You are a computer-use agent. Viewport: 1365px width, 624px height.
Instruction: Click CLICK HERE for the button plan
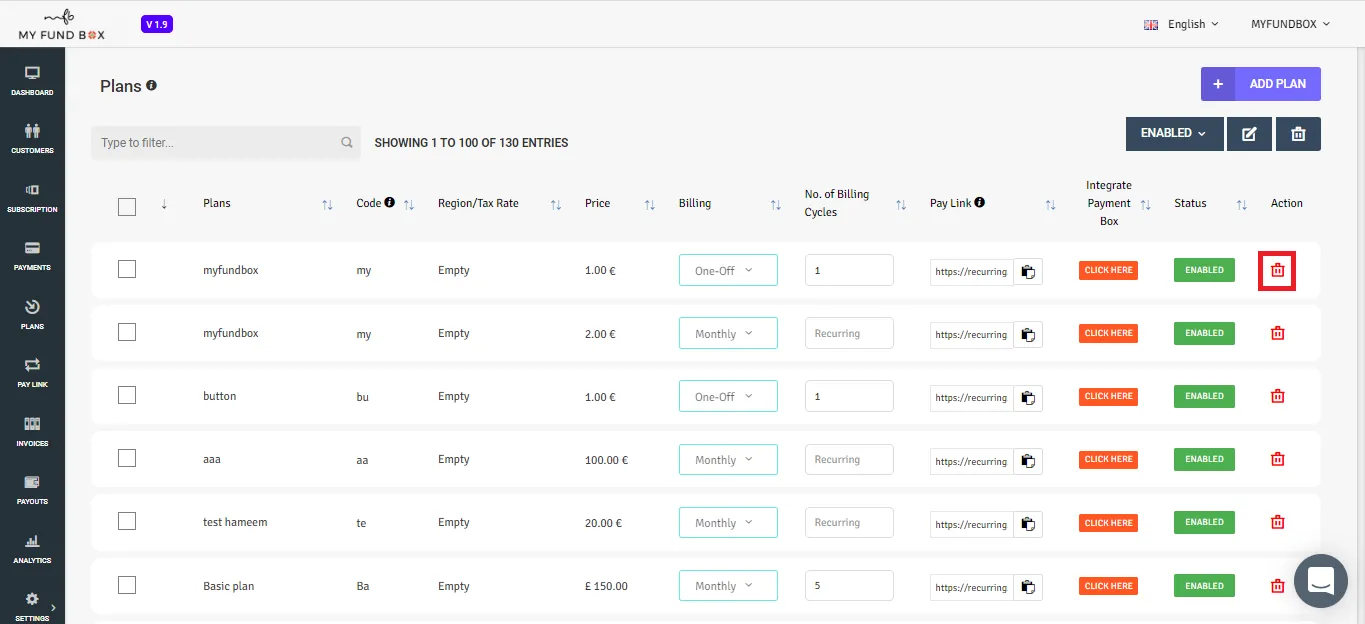(x=1108, y=396)
